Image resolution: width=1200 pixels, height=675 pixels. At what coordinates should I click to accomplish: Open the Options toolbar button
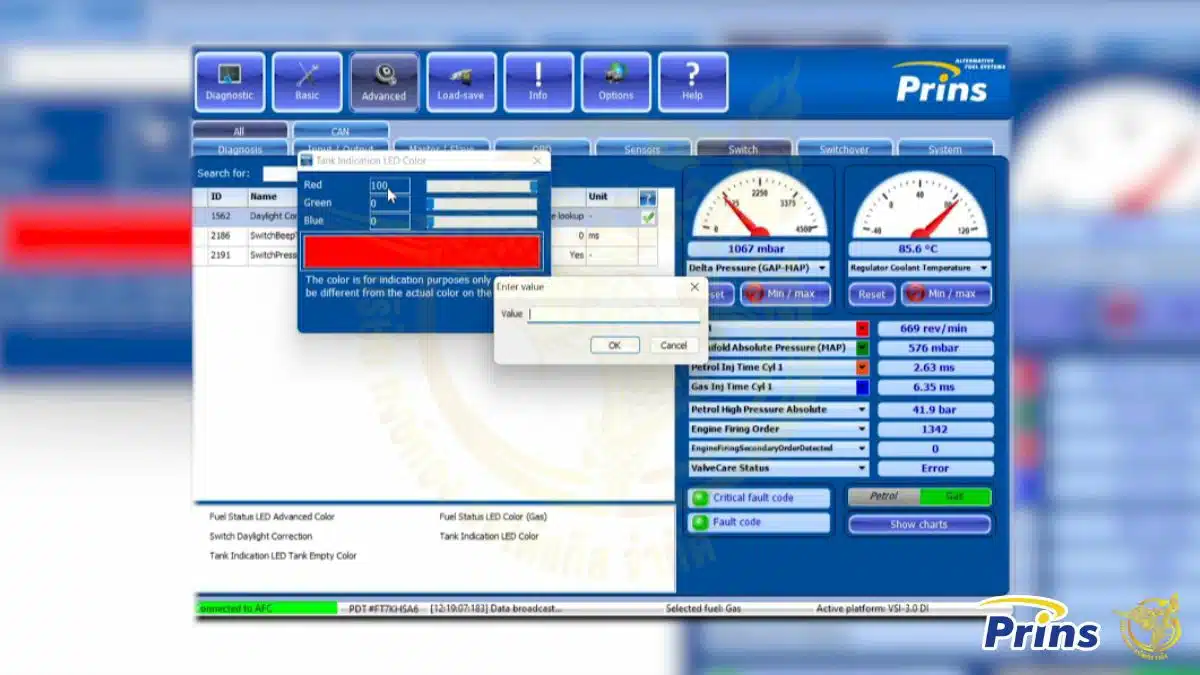pos(616,82)
